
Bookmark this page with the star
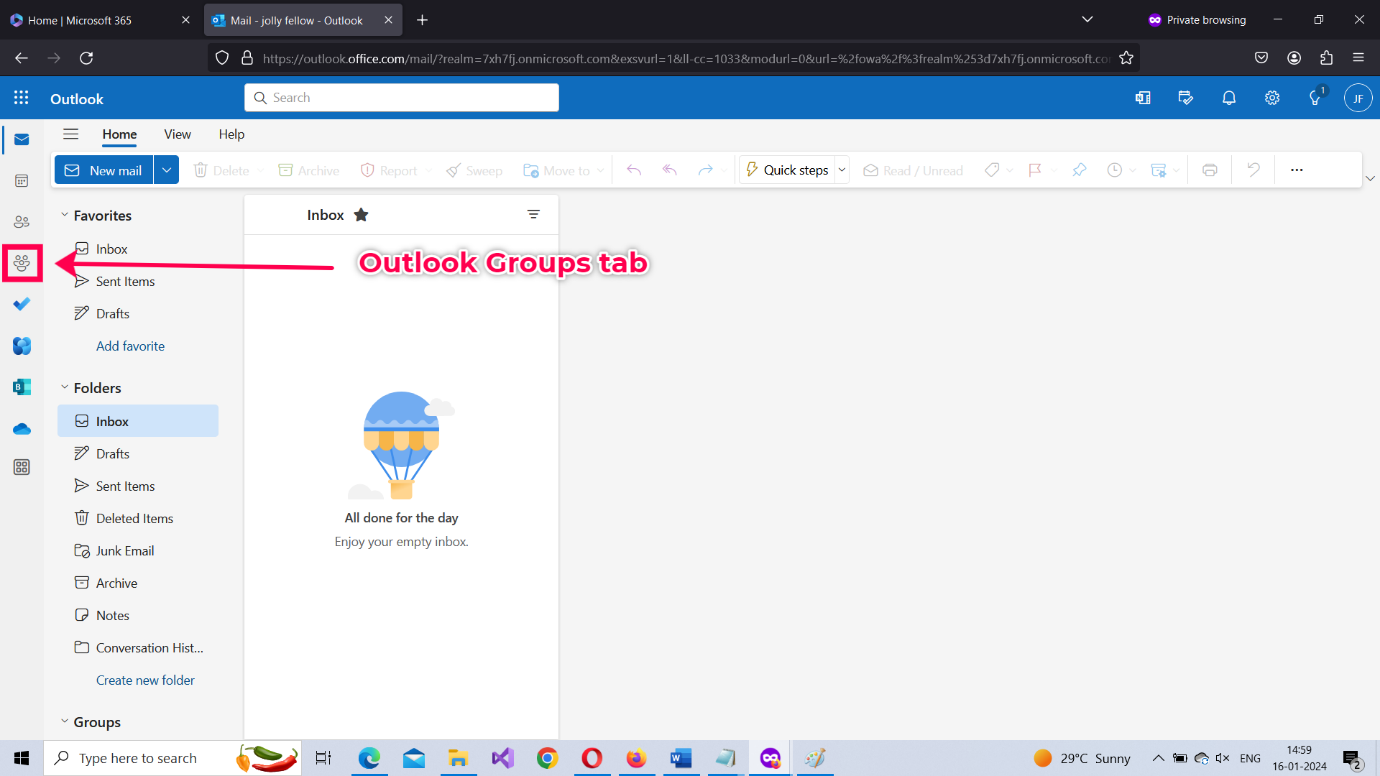1126,58
